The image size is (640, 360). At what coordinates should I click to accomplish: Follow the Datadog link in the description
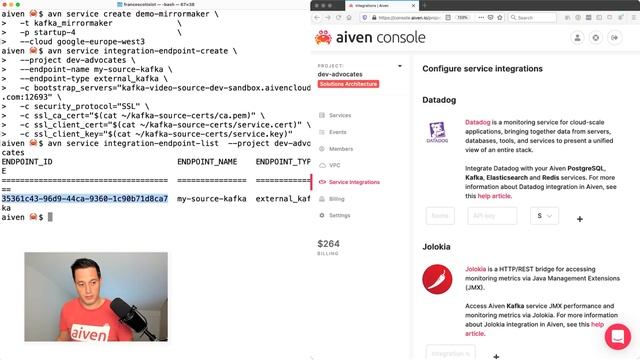pyautogui.click(x=478, y=122)
